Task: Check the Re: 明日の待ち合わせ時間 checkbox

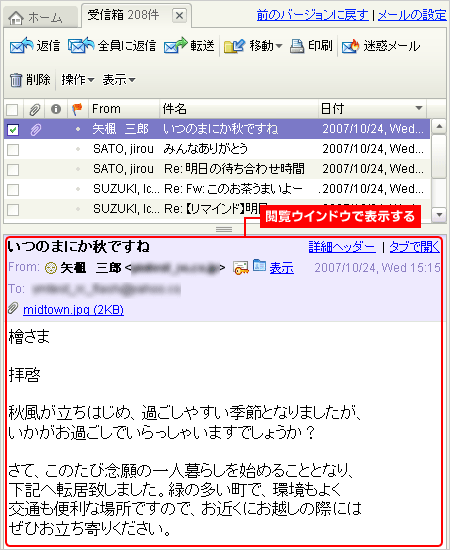Action: tap(13, 170)
